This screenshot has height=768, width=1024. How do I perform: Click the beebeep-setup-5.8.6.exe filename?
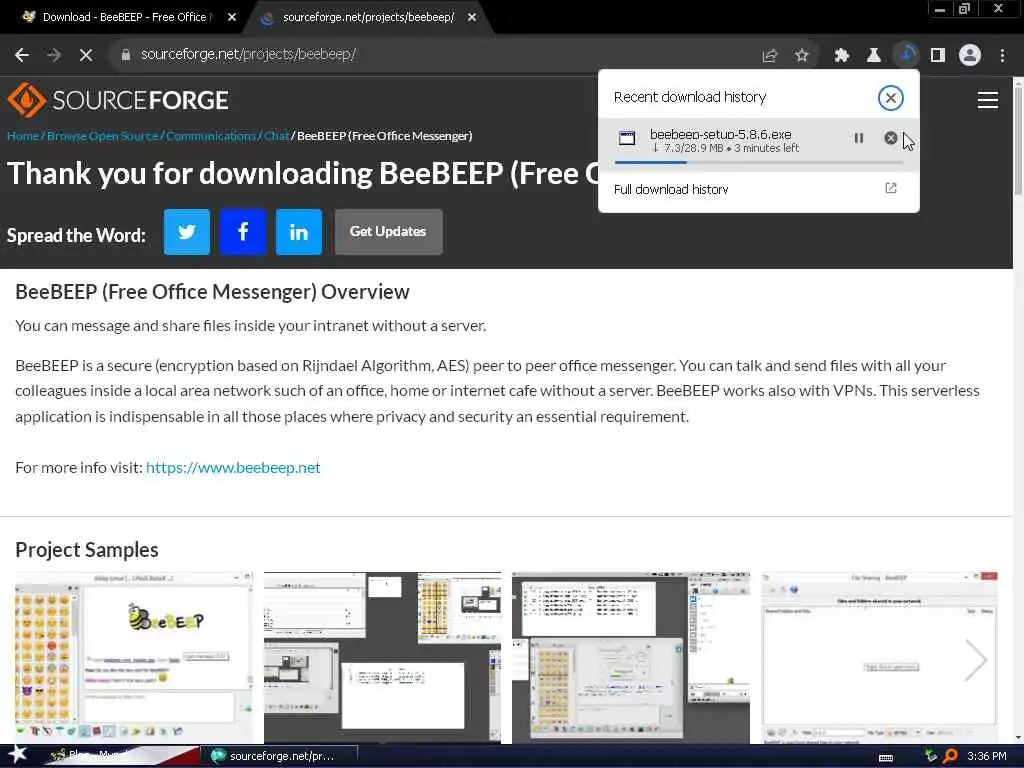point(720,134)
